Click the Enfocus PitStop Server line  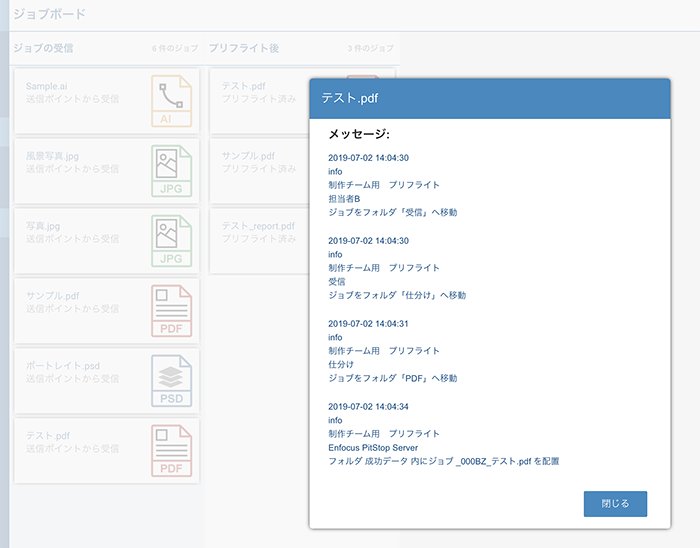coord(373,448)
